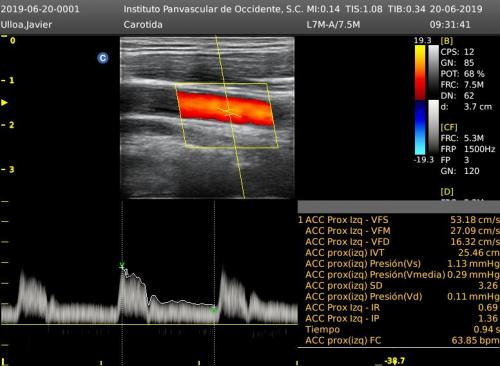Image resolution: width=500 pixels, height=366 pixels.
Task: Click the yellow focus depth arrow
Action: pyautogui.click(x=4, y=103)
